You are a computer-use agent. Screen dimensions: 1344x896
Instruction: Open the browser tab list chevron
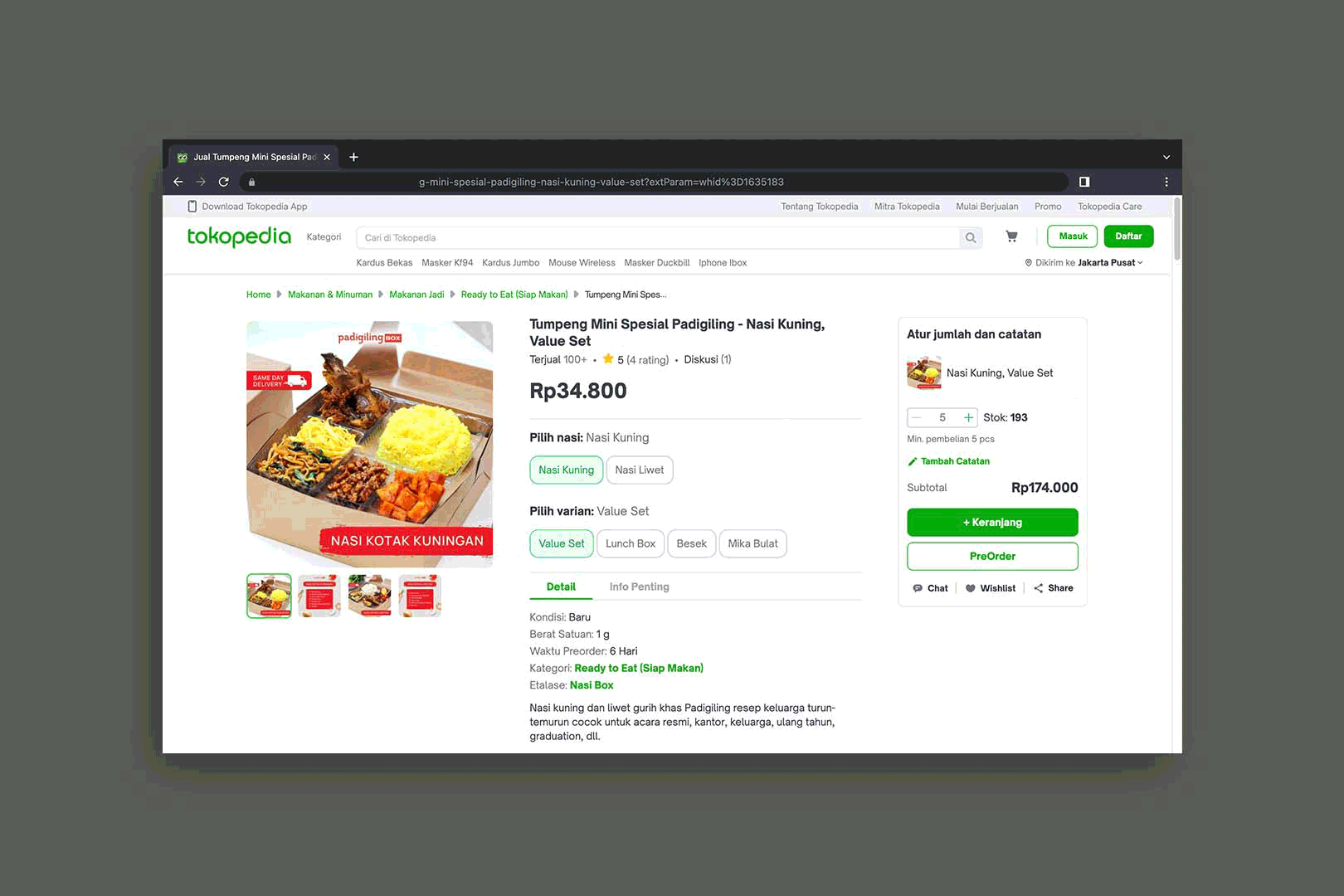tap(1166, 157)
